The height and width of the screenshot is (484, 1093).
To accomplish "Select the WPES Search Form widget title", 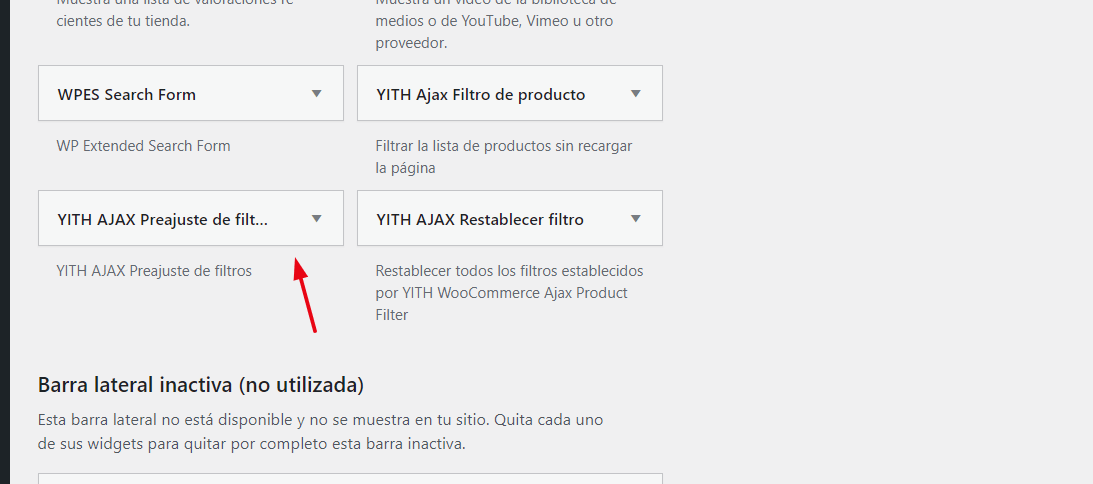I will [x=126, y=94].
